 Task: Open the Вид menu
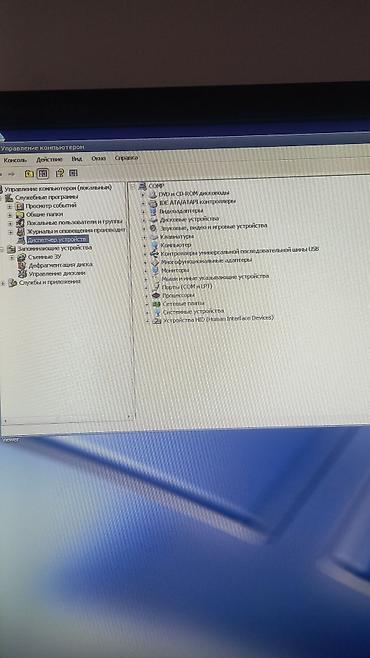[x=76, y=159]
